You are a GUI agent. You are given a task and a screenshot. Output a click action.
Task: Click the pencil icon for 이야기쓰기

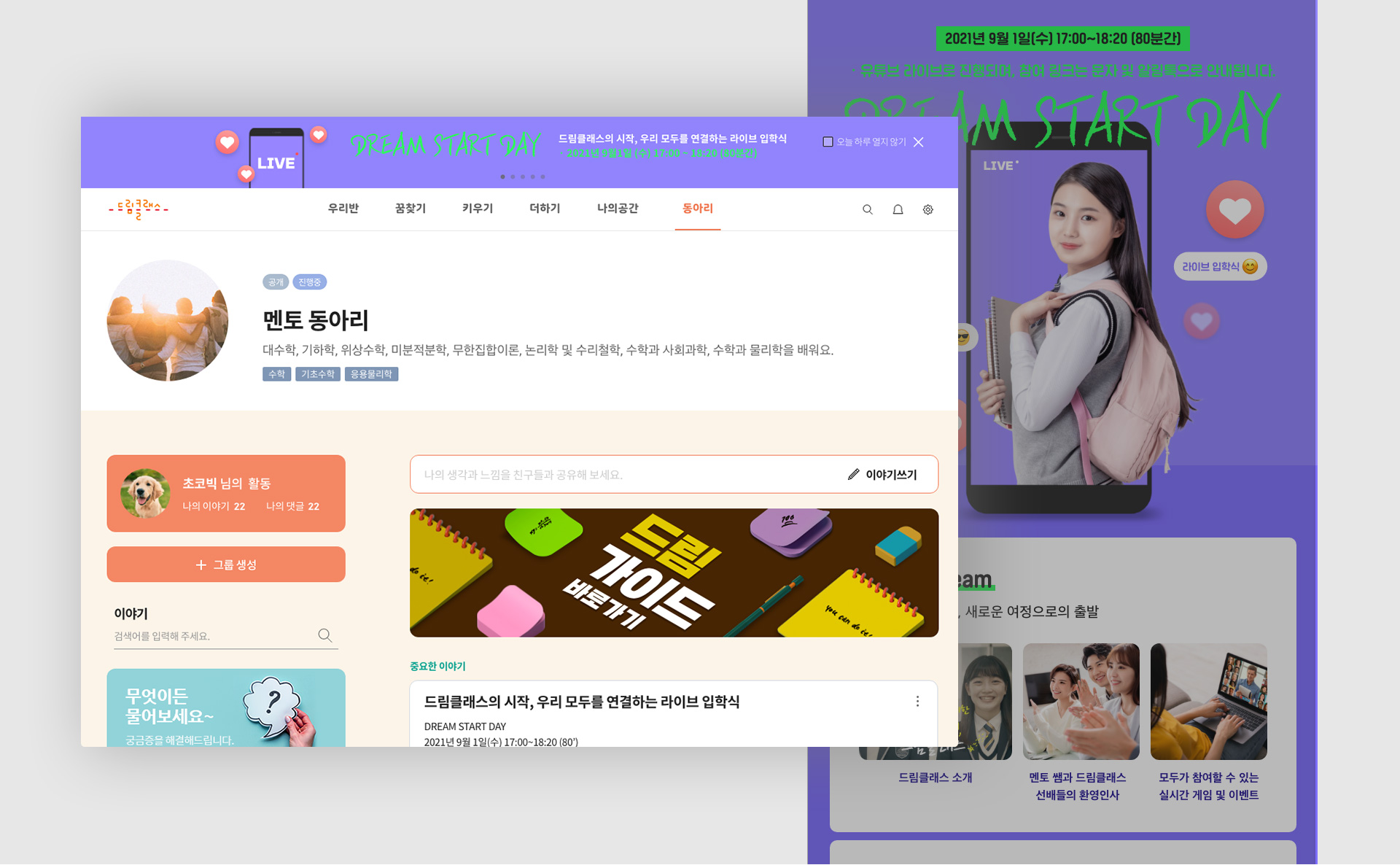coord(853,475)
